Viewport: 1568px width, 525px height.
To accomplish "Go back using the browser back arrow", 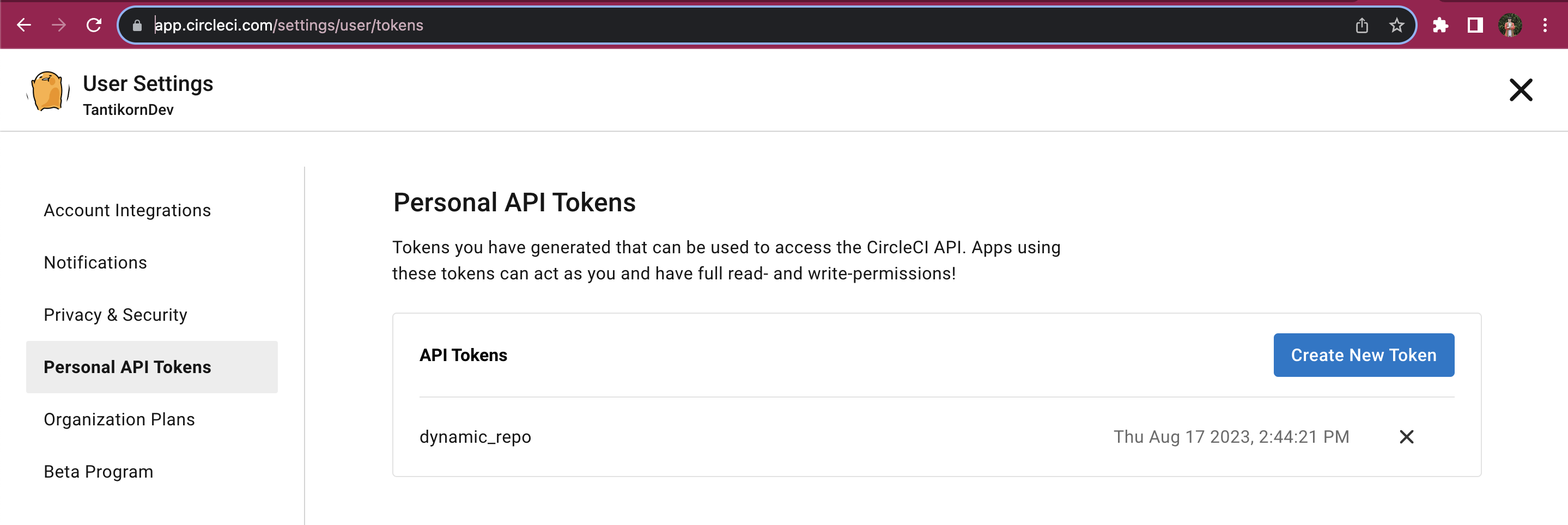I will pyautogui.click(x=24, y=25).
